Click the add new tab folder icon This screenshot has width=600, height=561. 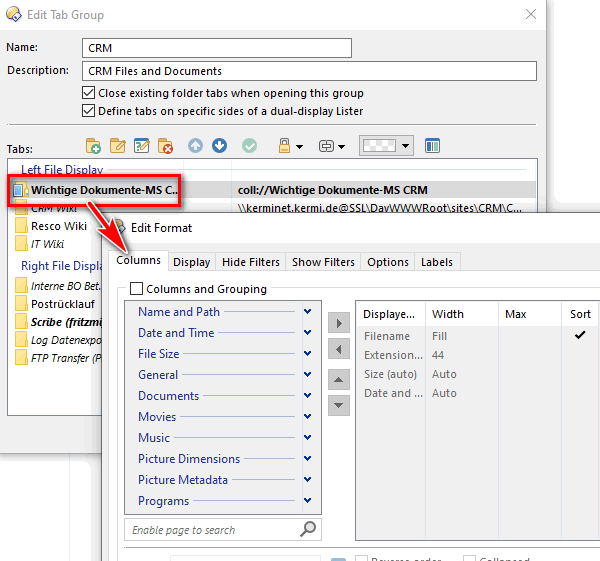click(x=93, y=146)
